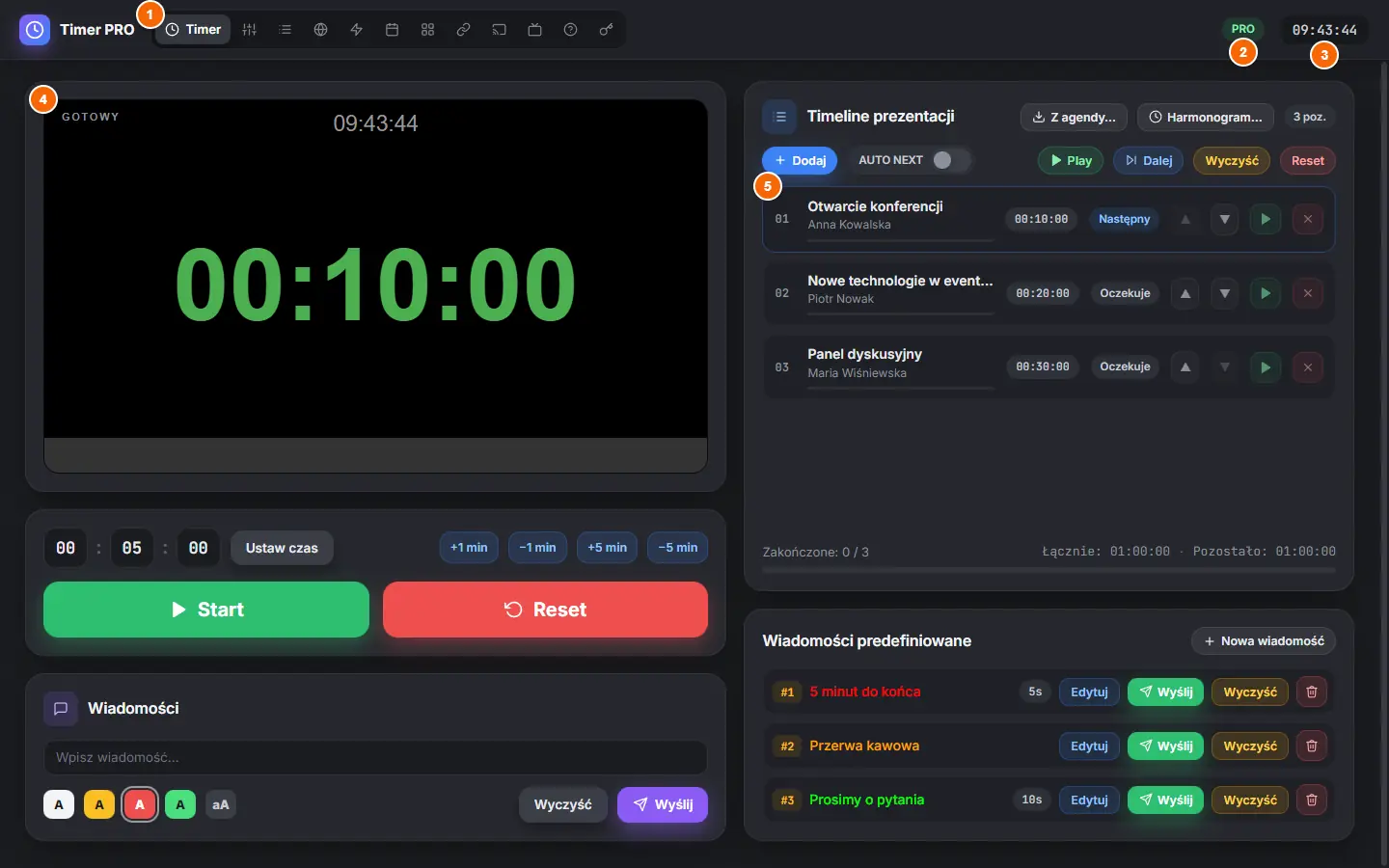Viewport: 1389px width, 868px height.
Task: Click the minutes field showing 05
Action: coord(132,548)
